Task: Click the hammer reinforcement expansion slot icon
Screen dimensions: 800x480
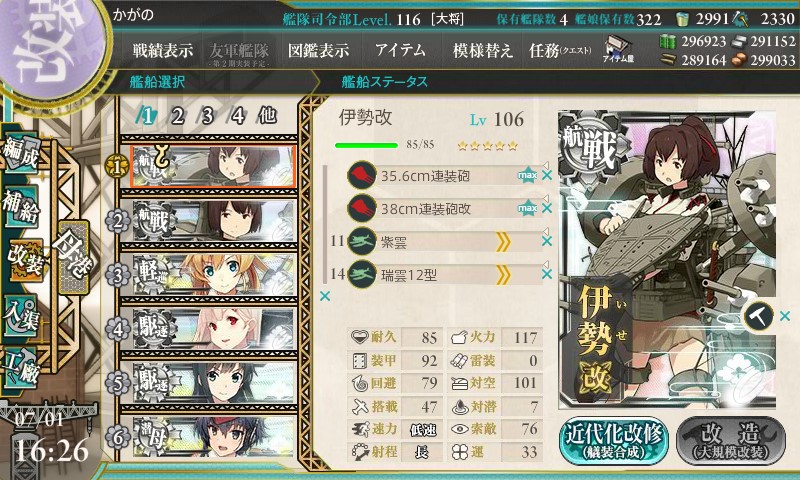Action: pyautogui.click(x=758, y=316)
